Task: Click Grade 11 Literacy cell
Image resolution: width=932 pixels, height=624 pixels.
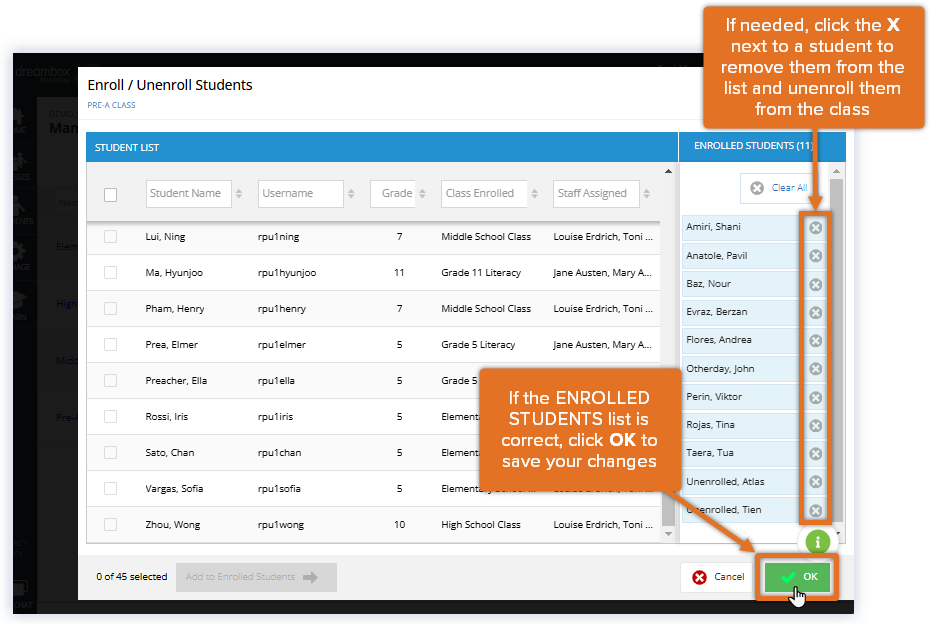Action: click(x=481, y=273)
